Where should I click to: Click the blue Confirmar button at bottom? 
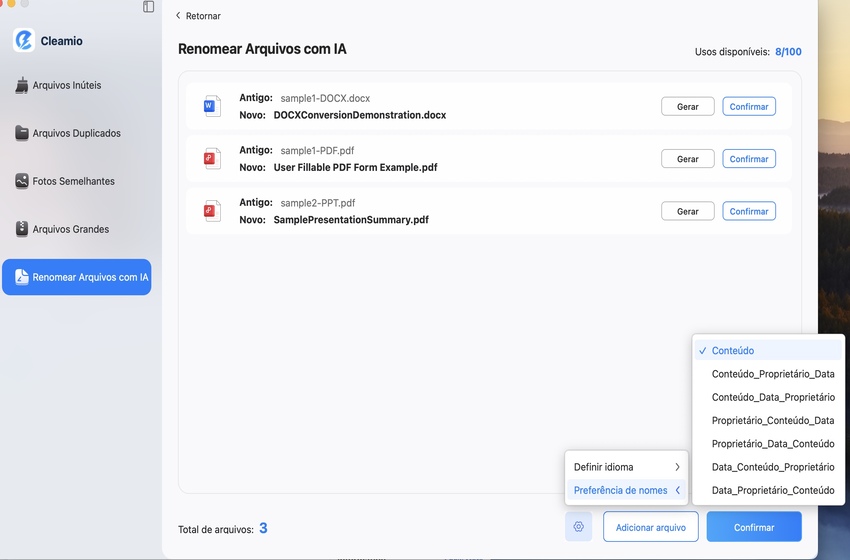pos(753,527)
